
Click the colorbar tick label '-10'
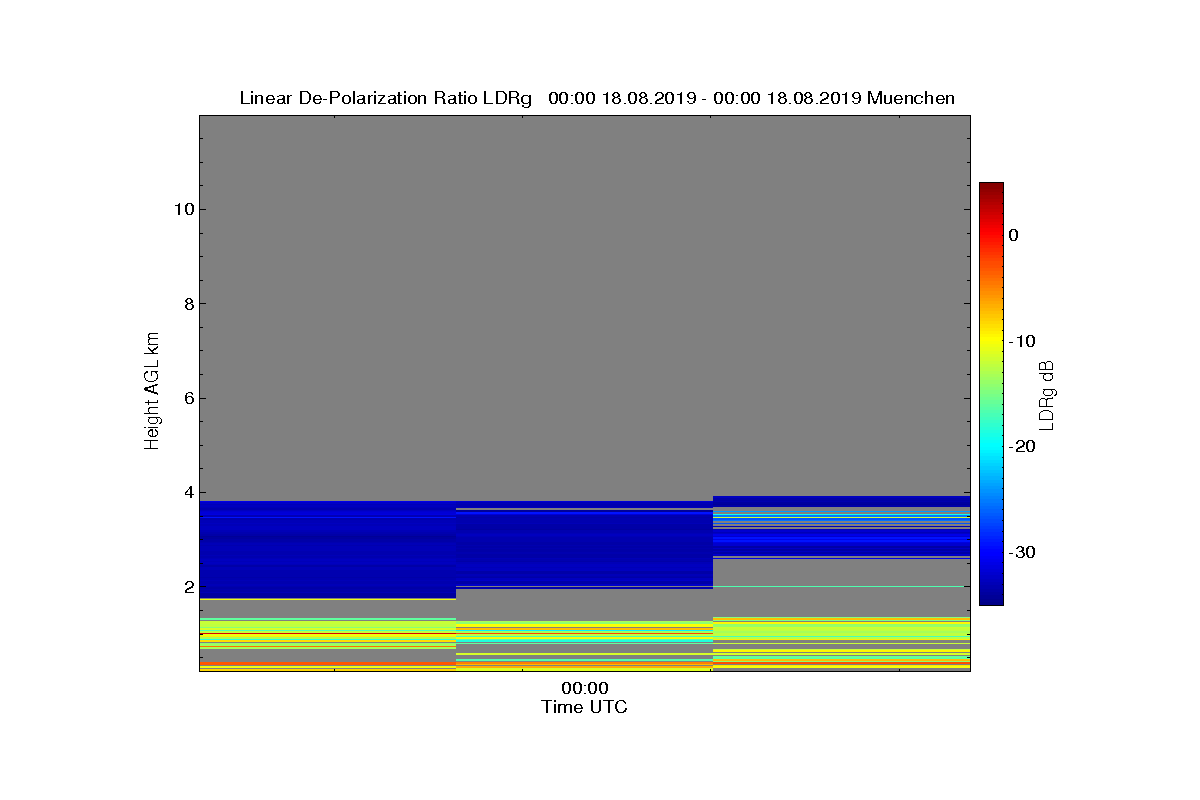click(1022, 341)
